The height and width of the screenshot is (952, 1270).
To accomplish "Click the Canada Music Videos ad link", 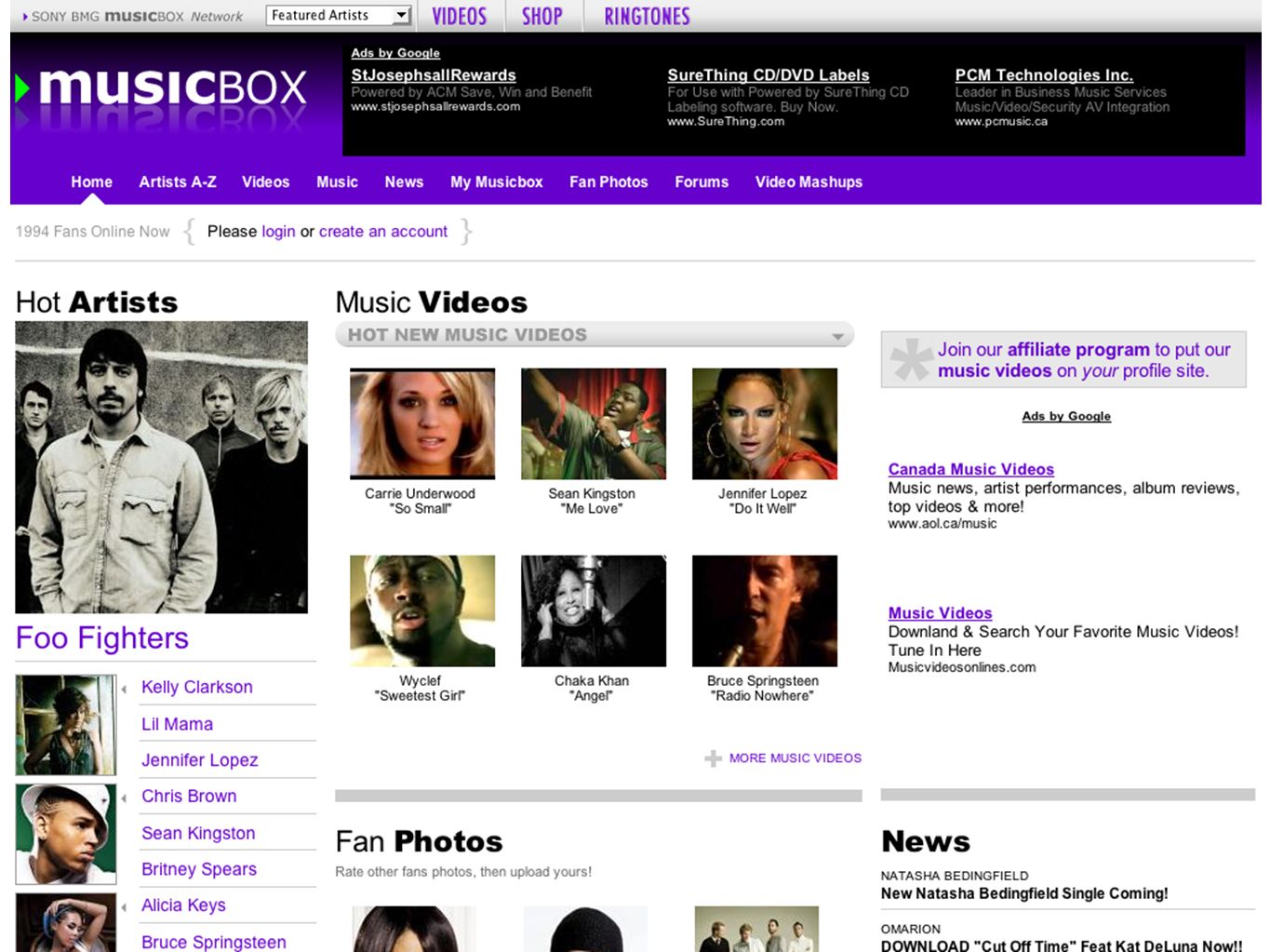I will click(971, 470).
